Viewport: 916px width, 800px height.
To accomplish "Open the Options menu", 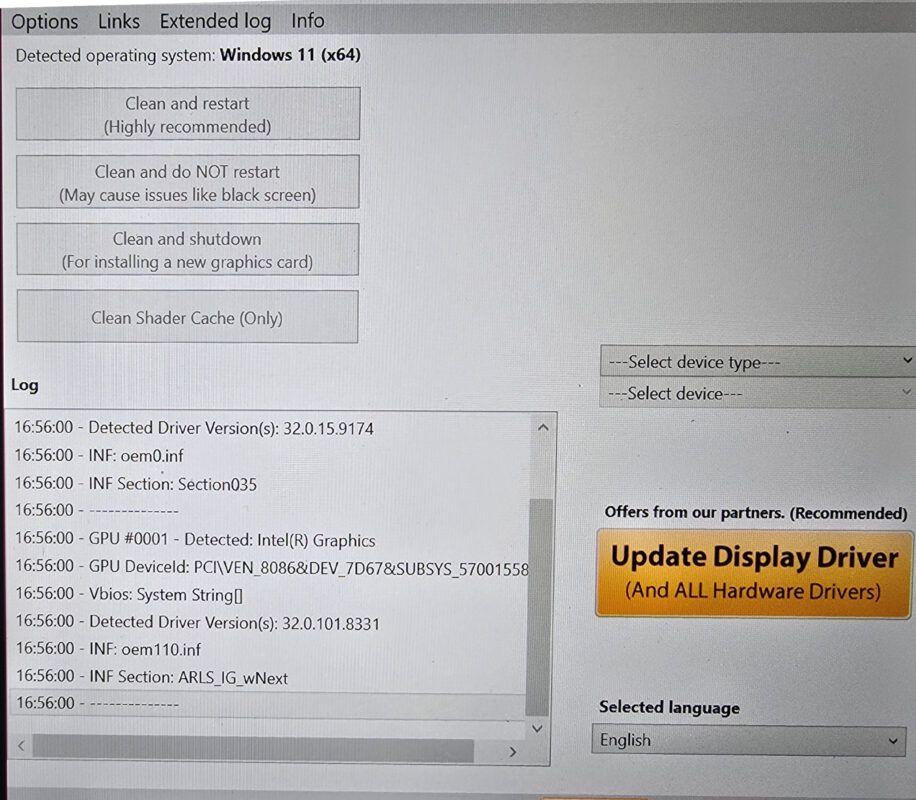I will pyautogui.click(x=44, y=22).
